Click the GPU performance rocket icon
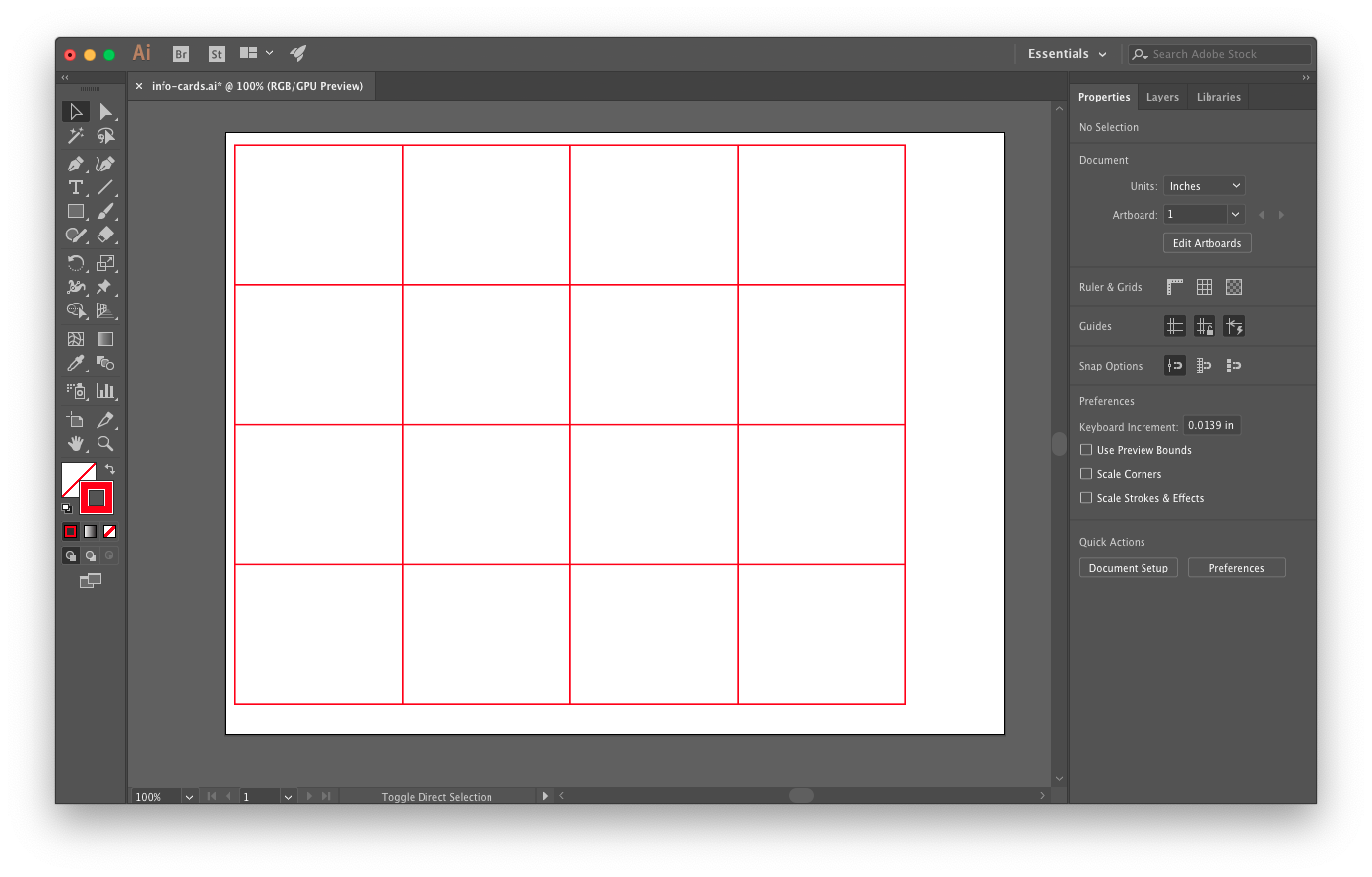Viewport: 1372px width, 877px height. pos(298,53)
